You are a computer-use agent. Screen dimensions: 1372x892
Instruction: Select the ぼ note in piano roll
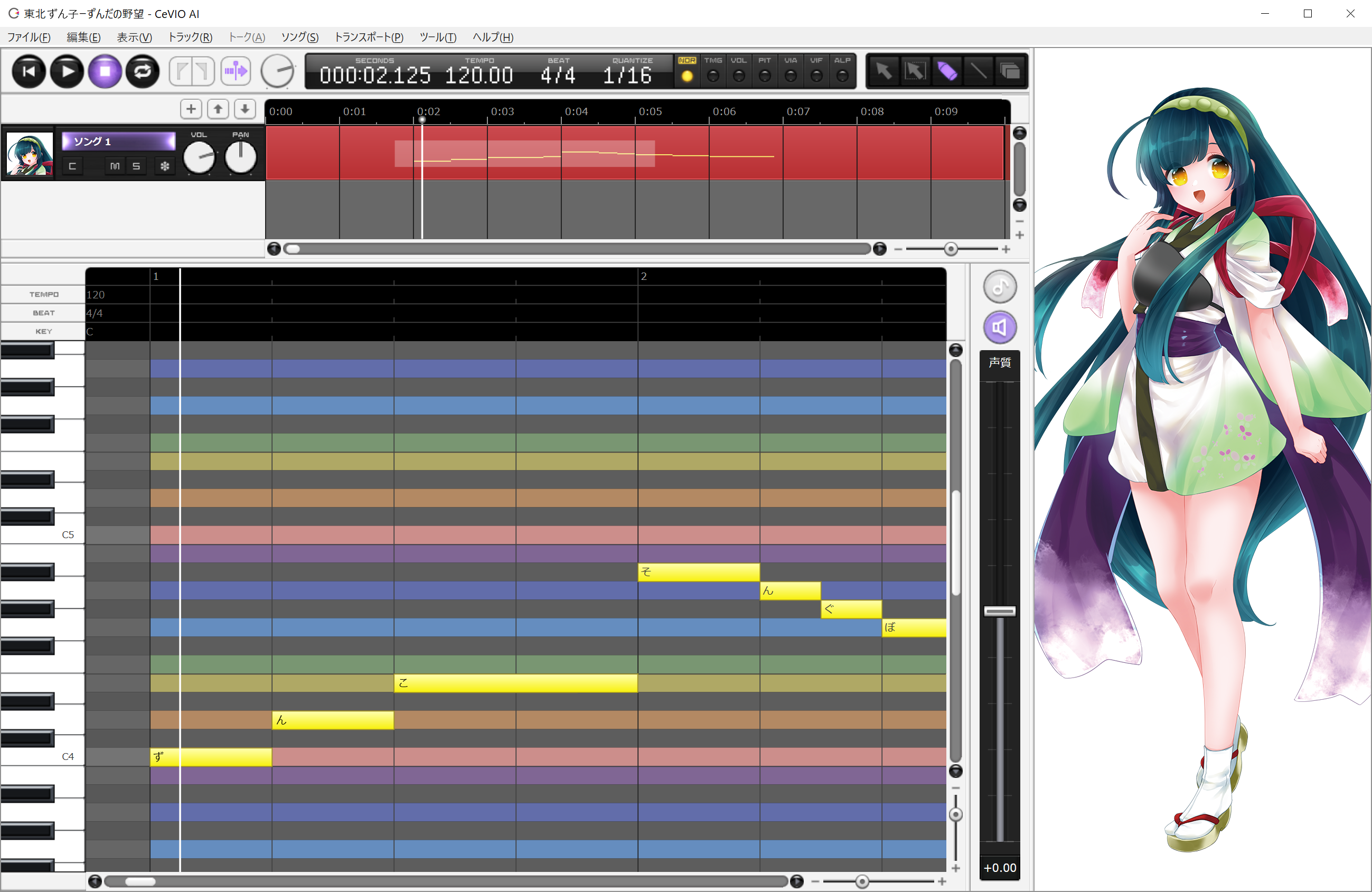tap(914, 628)
